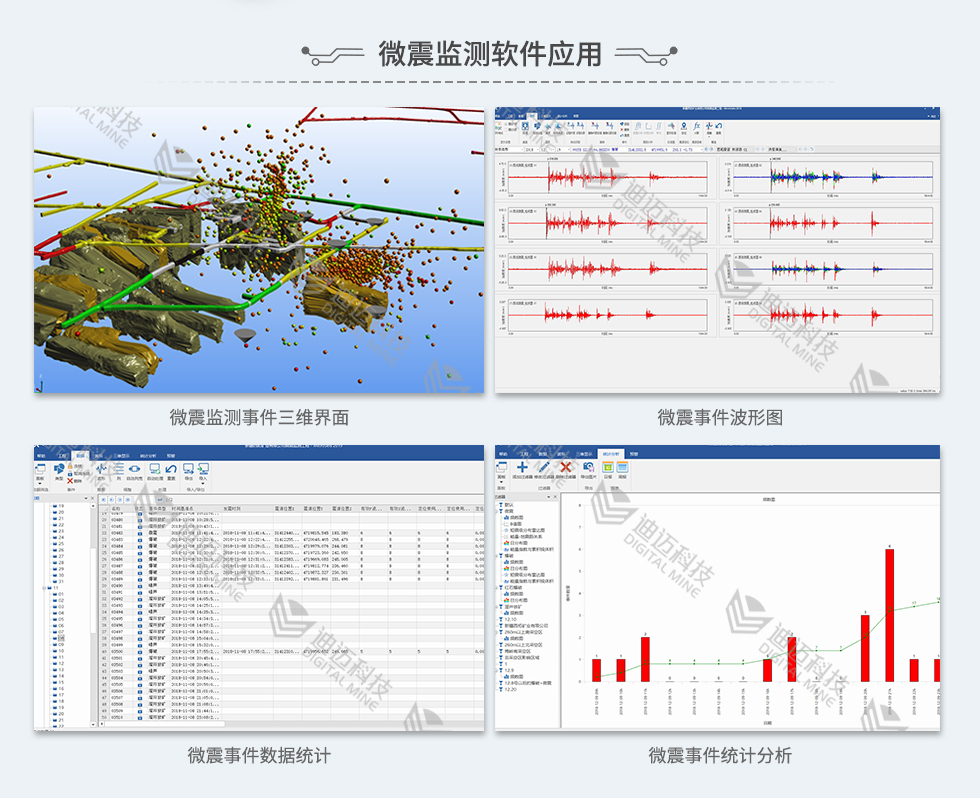This screenshot has height=798, width=980.
Task: Open the weekly report (周报) icon
Action: (622, 467)
